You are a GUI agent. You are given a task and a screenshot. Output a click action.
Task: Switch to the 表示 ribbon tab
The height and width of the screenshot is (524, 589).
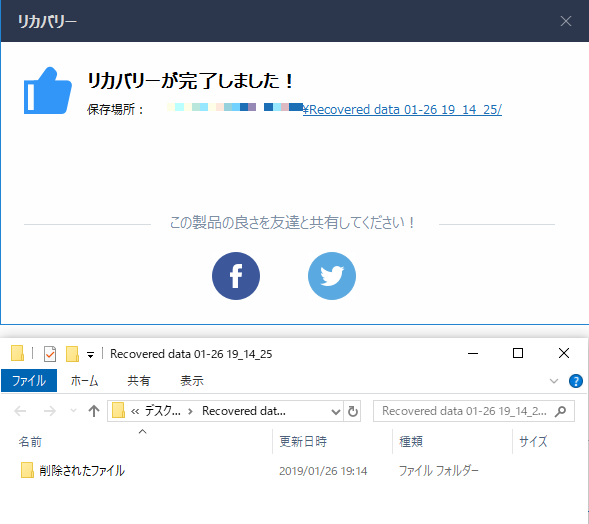[192, 381]
